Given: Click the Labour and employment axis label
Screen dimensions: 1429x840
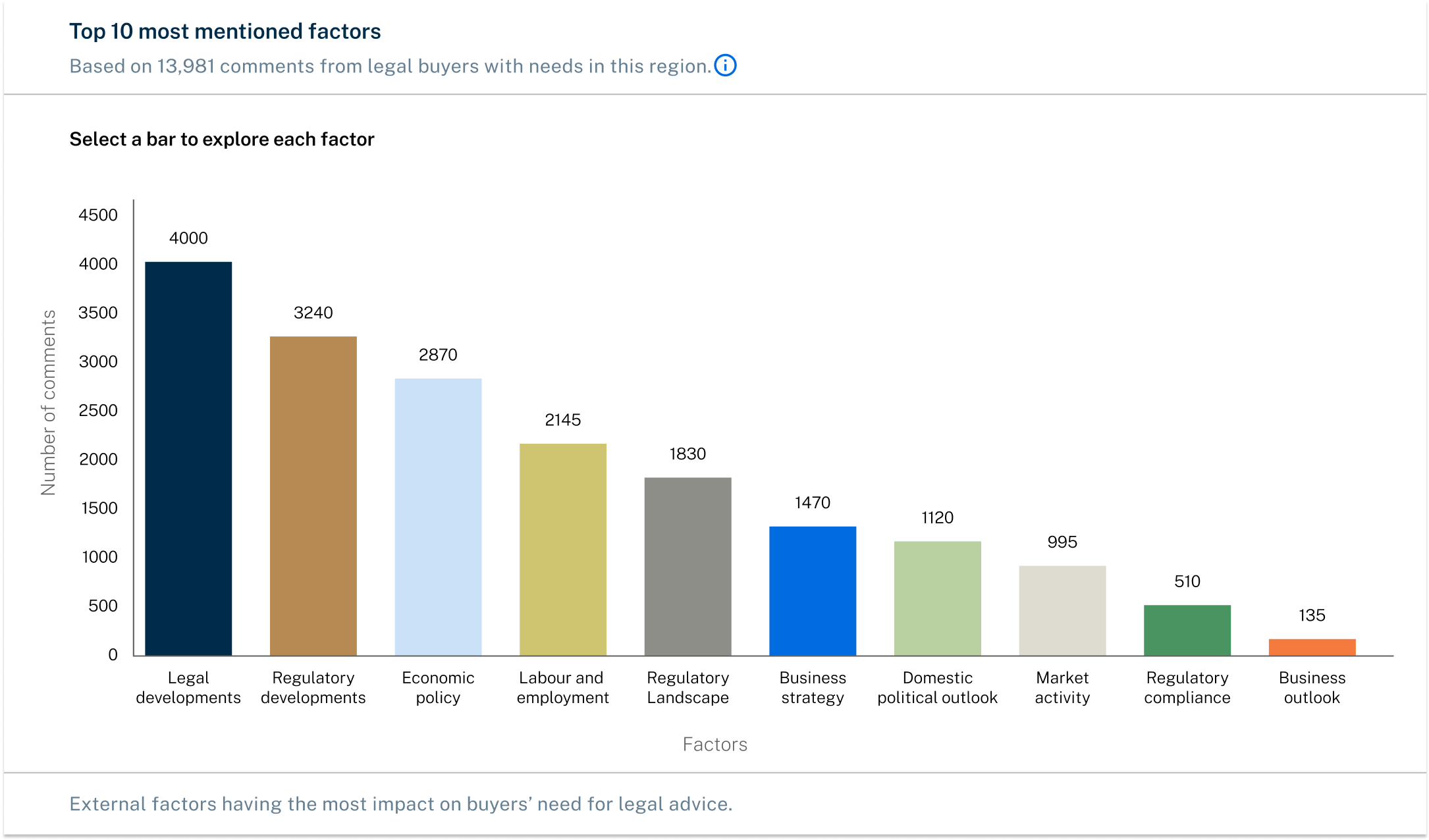Looking at the screenshot, I should pyautogui.click(x=563, y=687).
